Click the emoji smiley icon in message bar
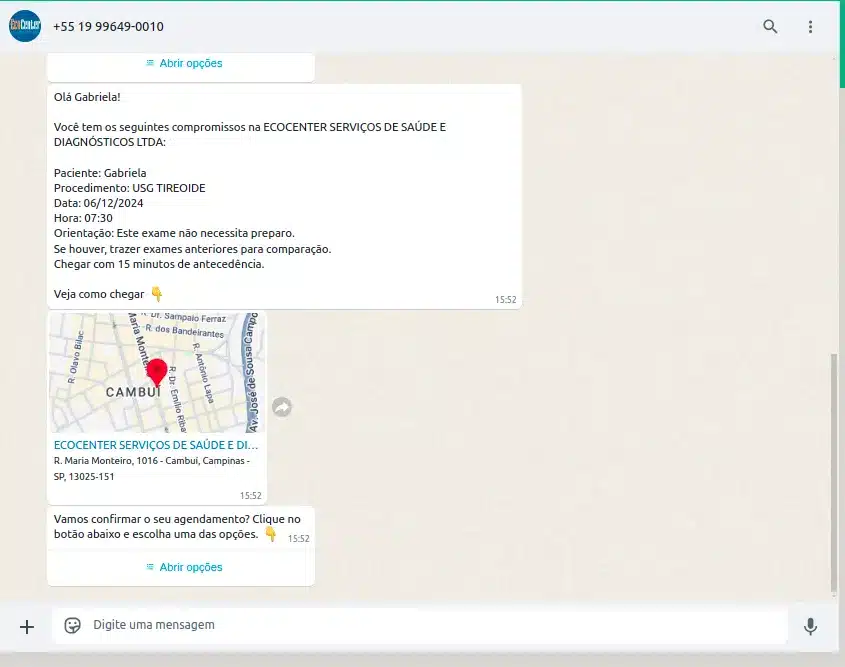The image size is (845, 667). click(x=72, y=624)
